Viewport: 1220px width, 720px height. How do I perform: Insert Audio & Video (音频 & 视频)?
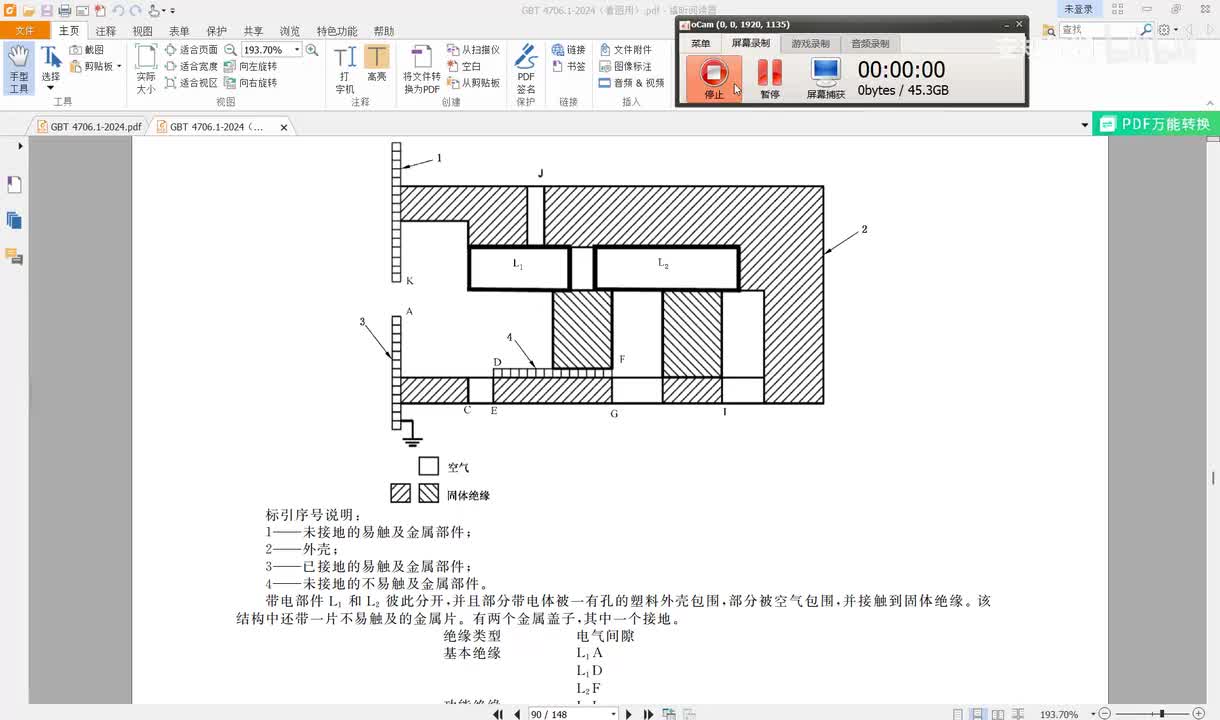(632, 83)
